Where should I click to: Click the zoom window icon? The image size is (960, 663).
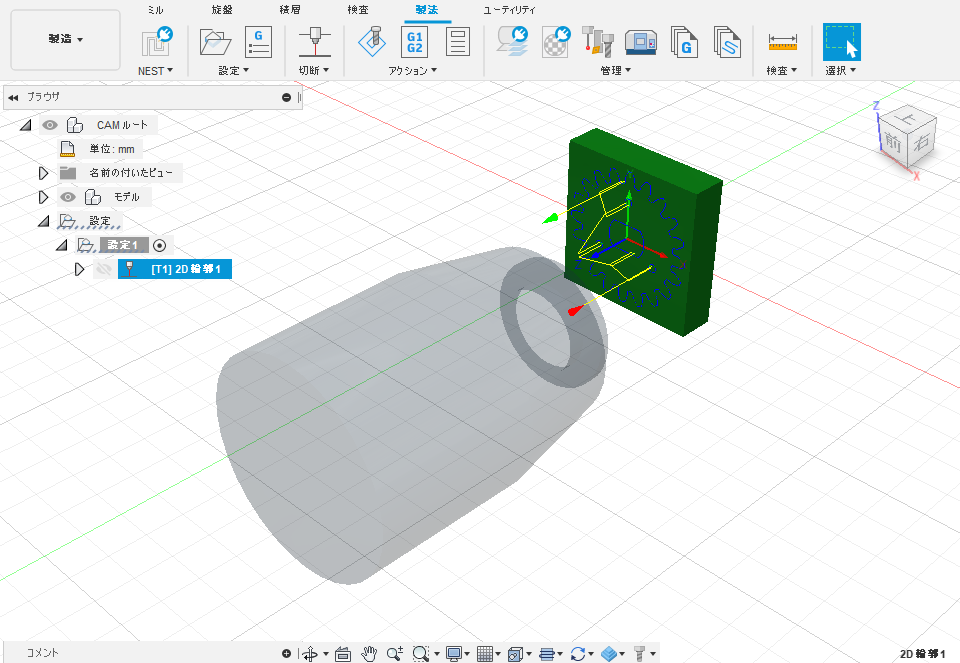421,654
